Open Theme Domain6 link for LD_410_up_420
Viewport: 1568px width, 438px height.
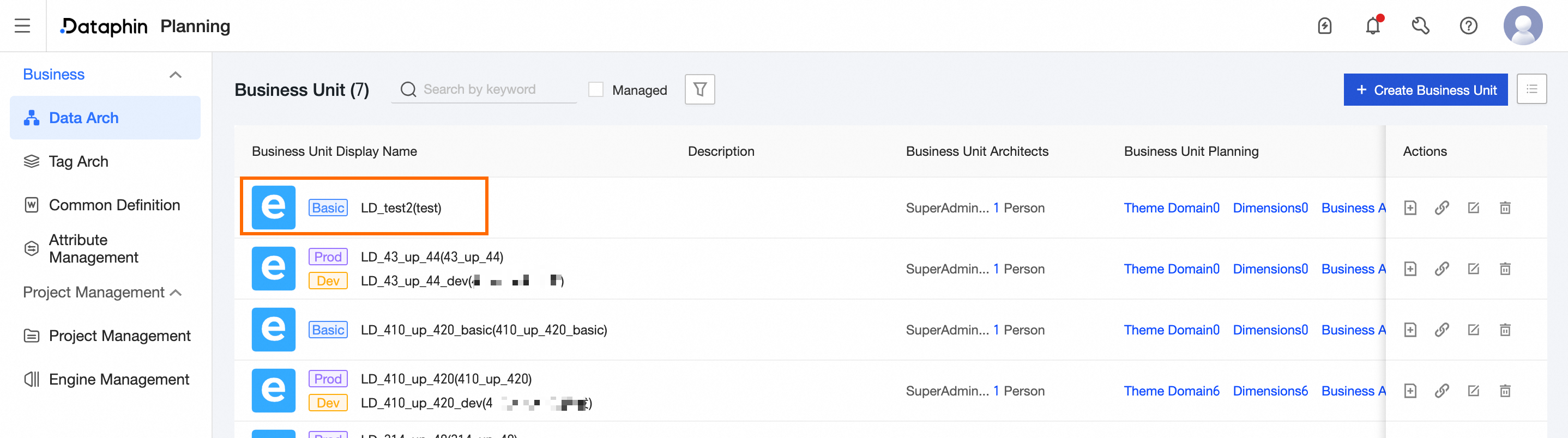tap(1171, 391)
